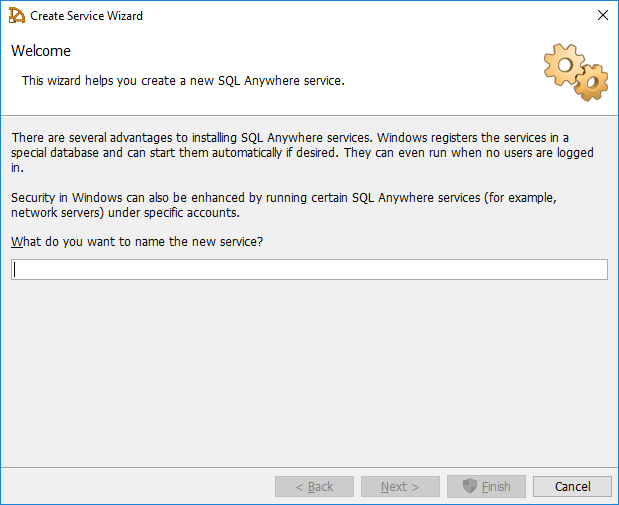The height and width of the screenshot is (505, 619).
Task: Go forward with the Next > button
Action: (x=400, y=487)
